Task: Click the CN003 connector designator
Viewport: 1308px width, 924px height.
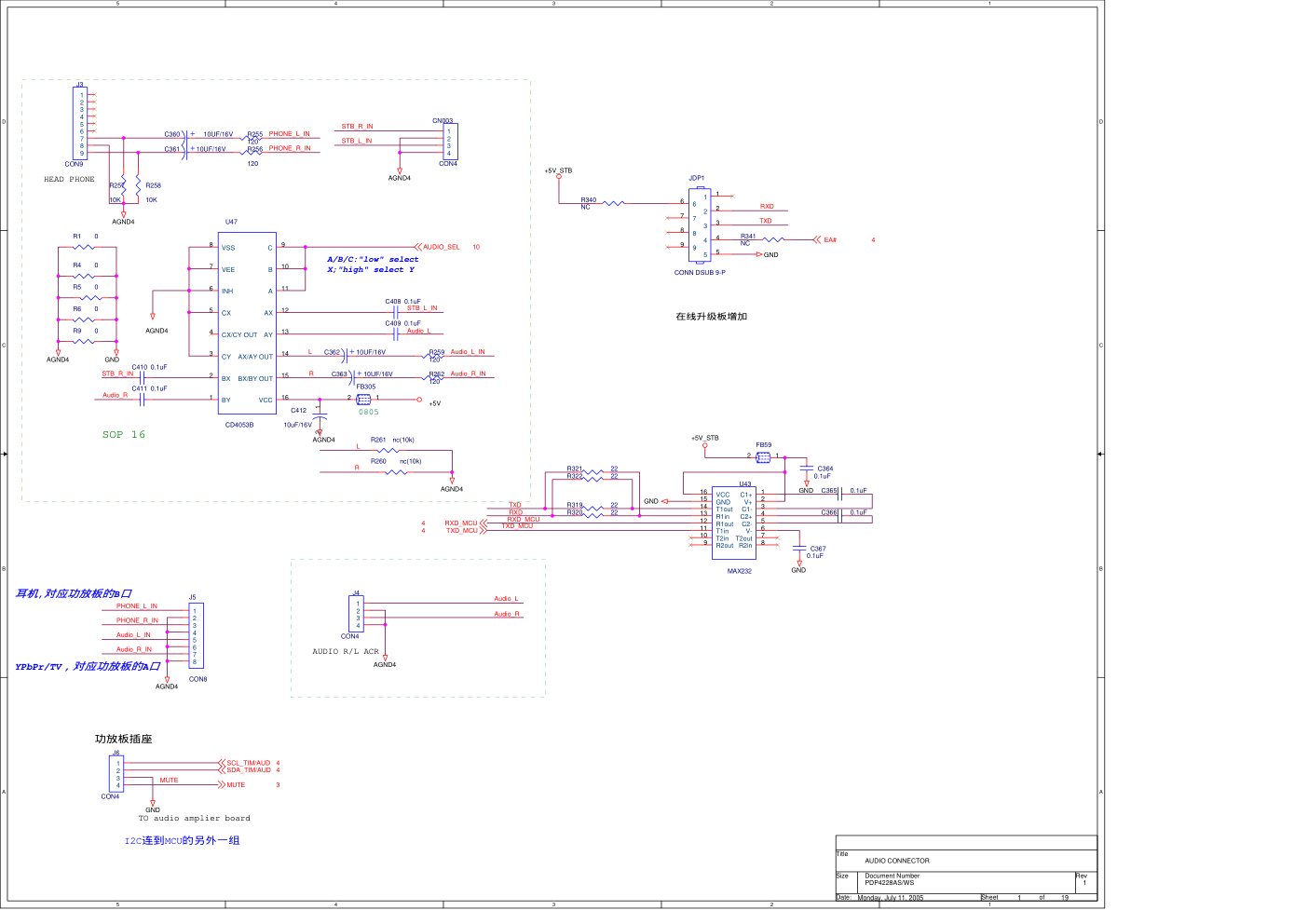Action: coord(443,121)
